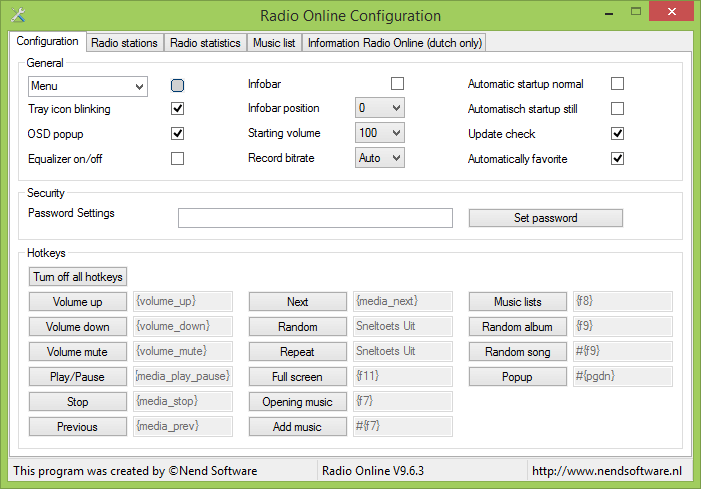Viewport: 701px width, 489px height.
Task: Open Information Radio Online (dutch only) tab
Action: tap(394, 43)
